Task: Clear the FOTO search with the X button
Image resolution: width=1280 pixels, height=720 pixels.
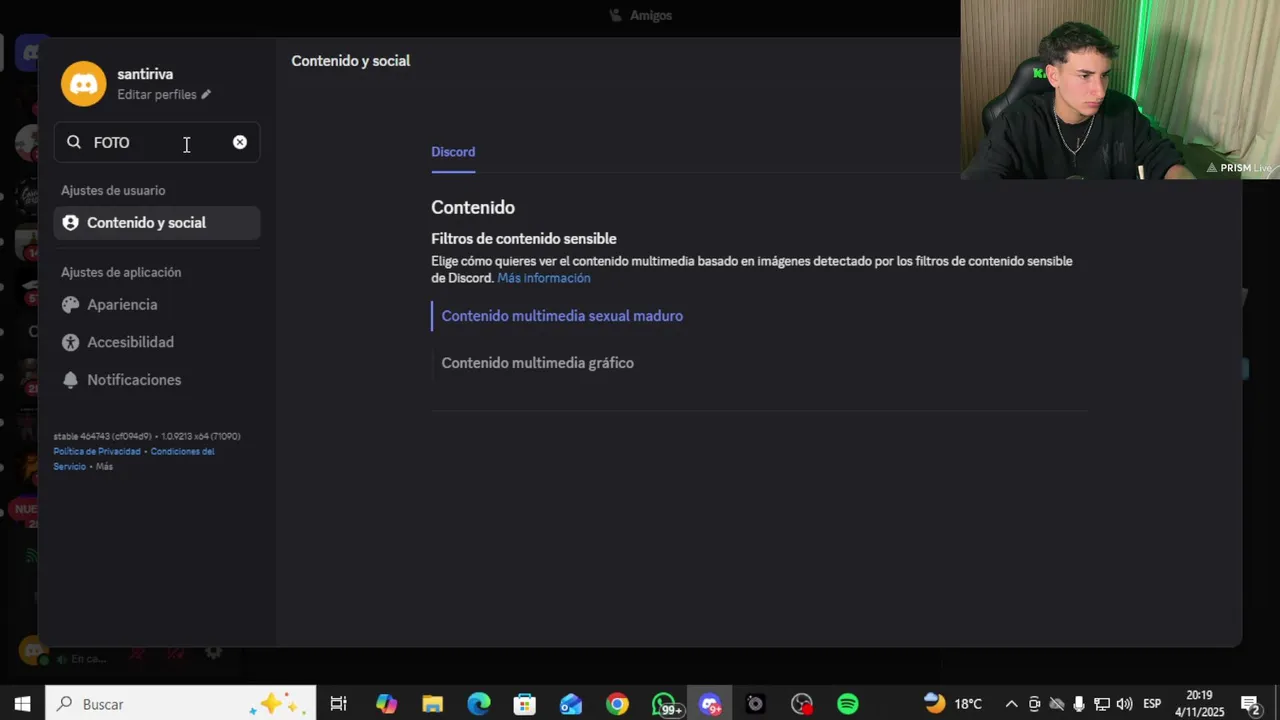Action: pyautogui.click(x=240, y=142)
